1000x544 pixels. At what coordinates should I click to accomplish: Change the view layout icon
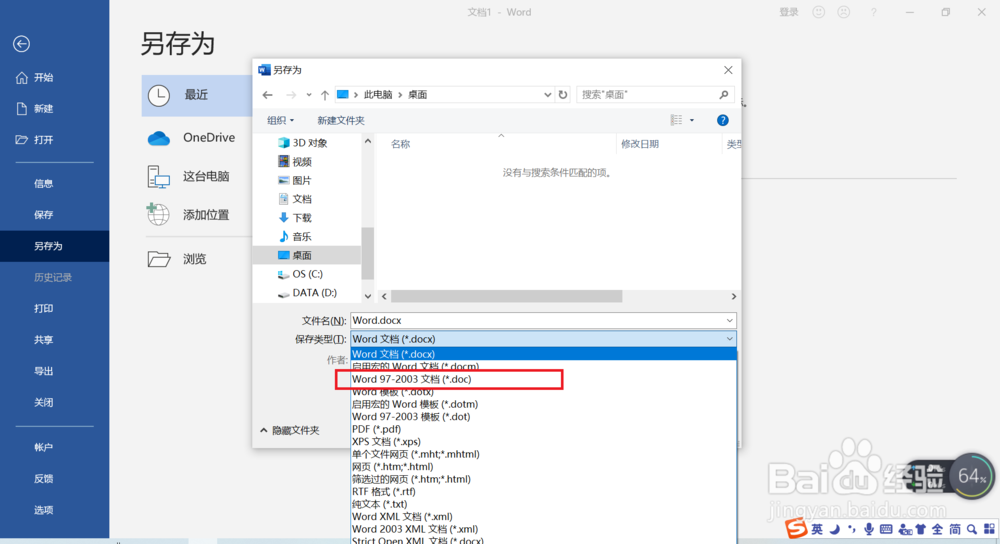click(676, 120)
